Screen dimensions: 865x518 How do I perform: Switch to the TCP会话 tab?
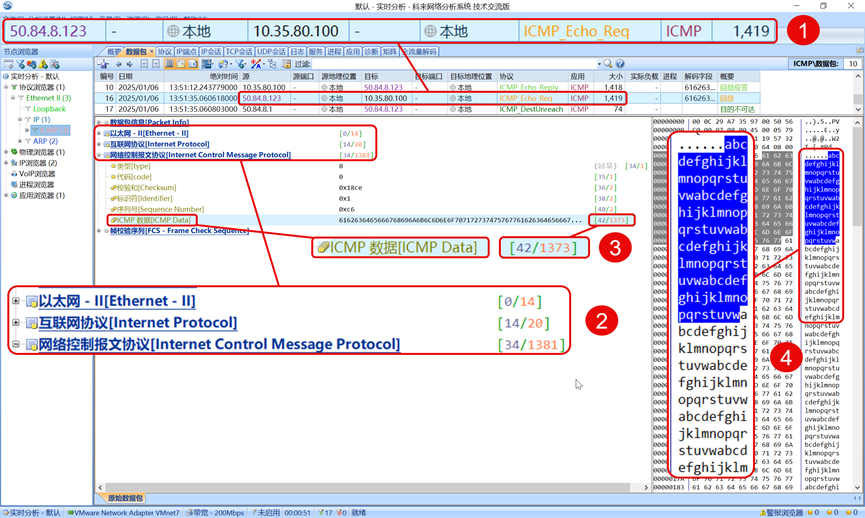(x=239, y=52)
